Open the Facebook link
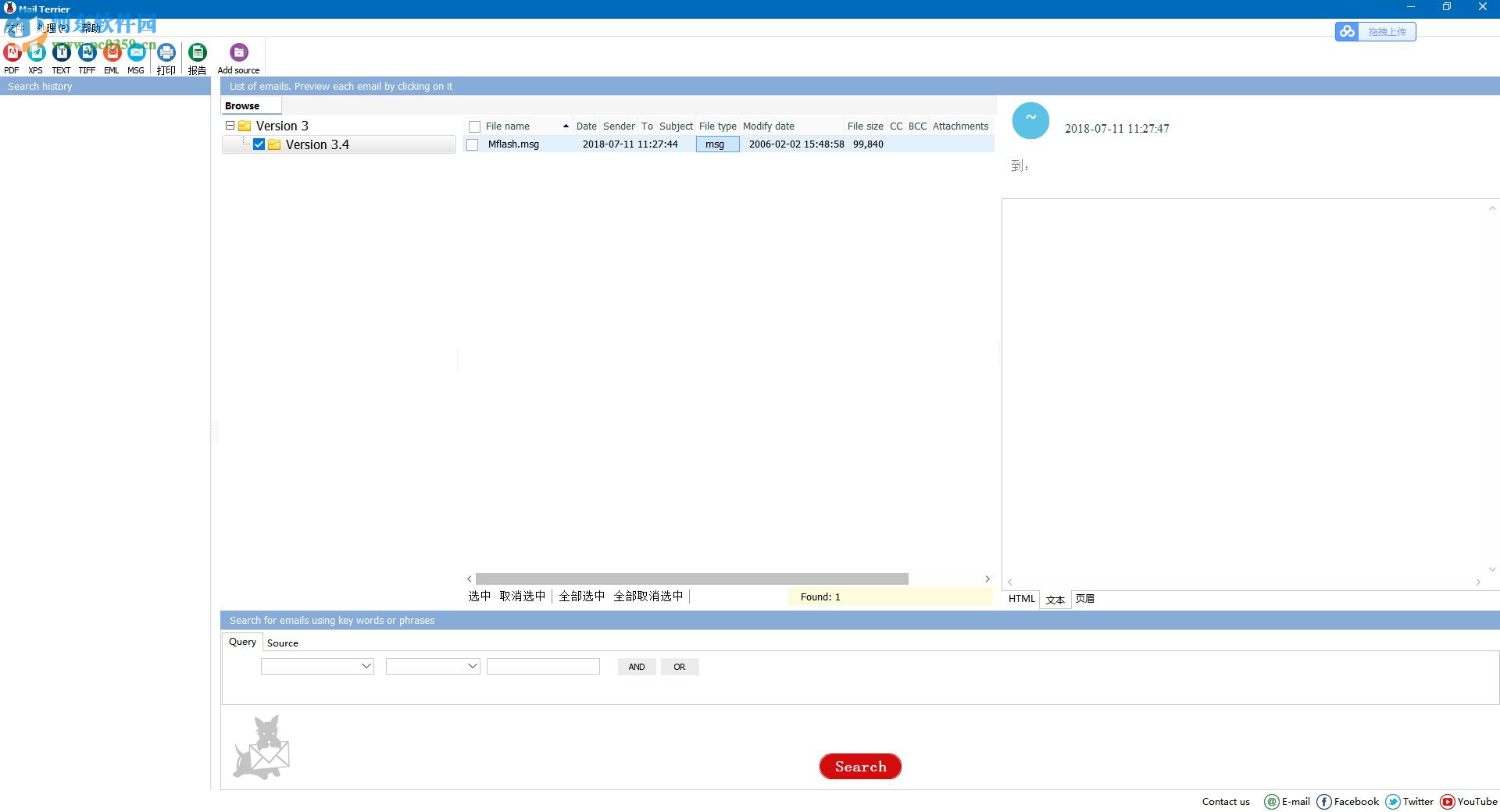1500x812 pixels. pos(1348,802)
